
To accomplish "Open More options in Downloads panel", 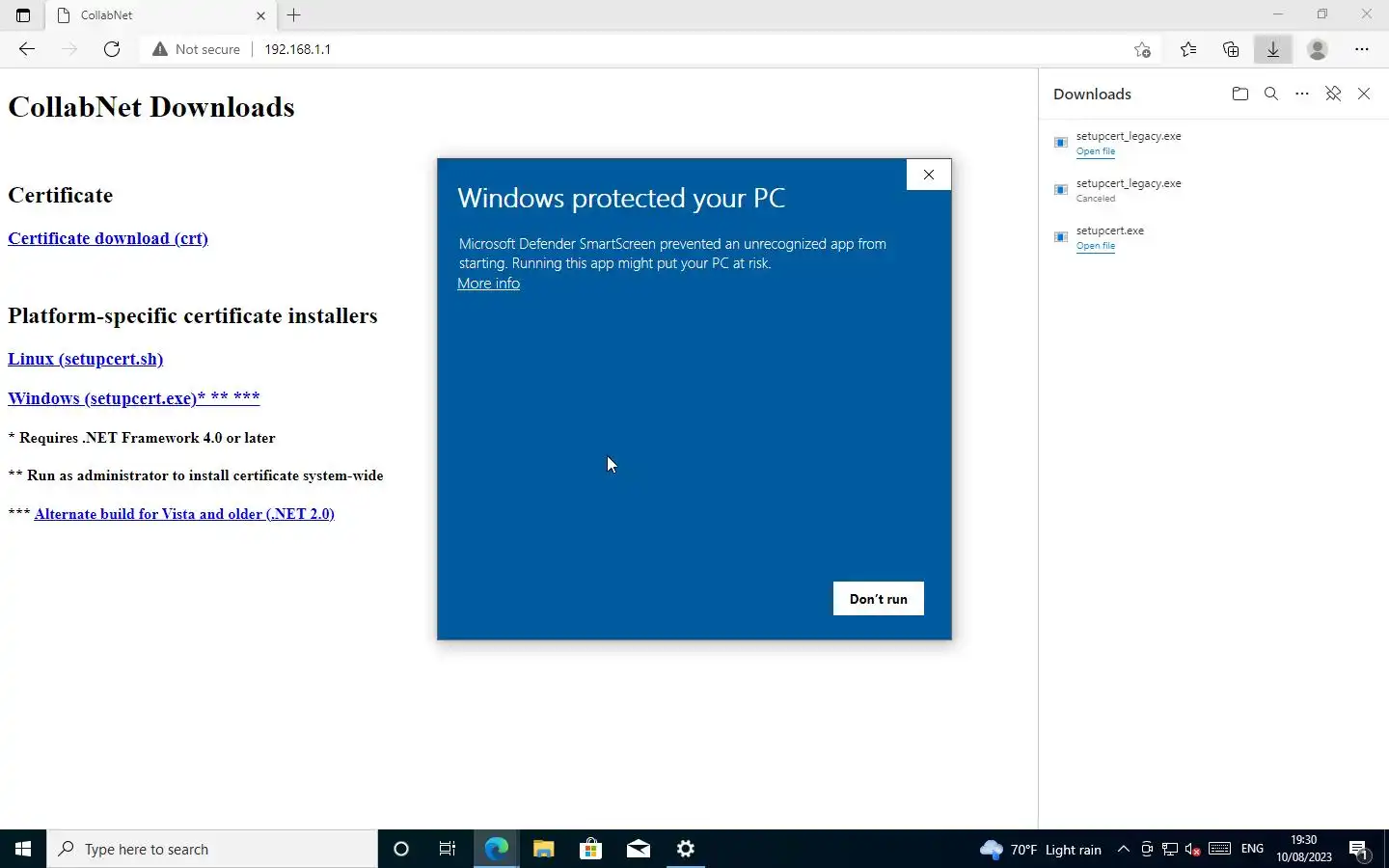I will (1302, 94).
